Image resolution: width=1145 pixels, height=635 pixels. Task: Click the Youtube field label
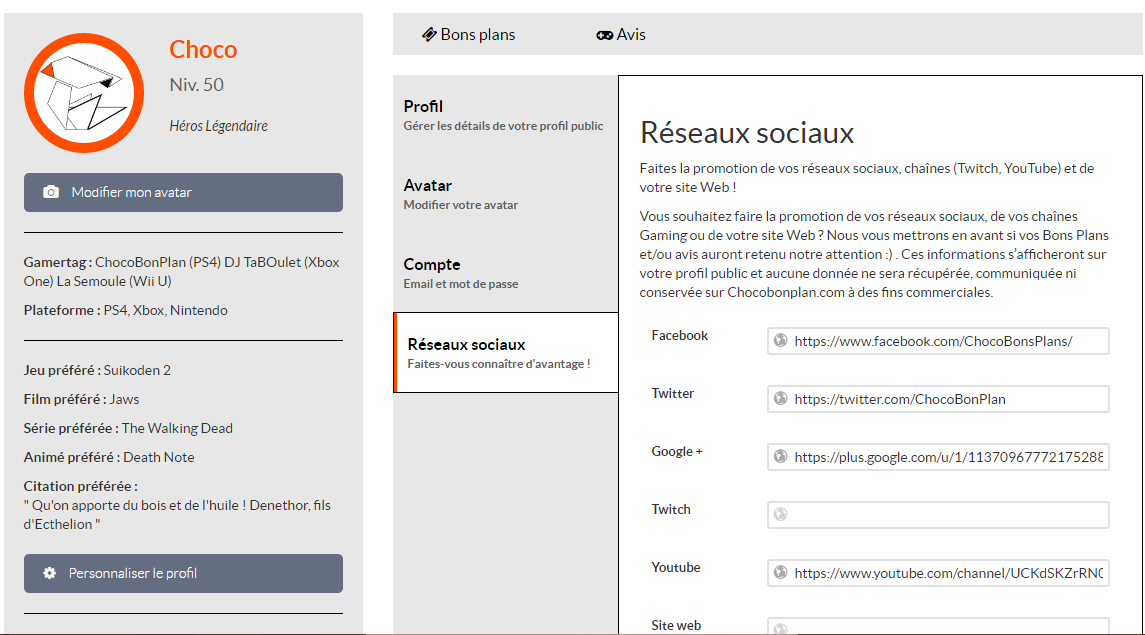pyautogui.click(x=675, y=567)
